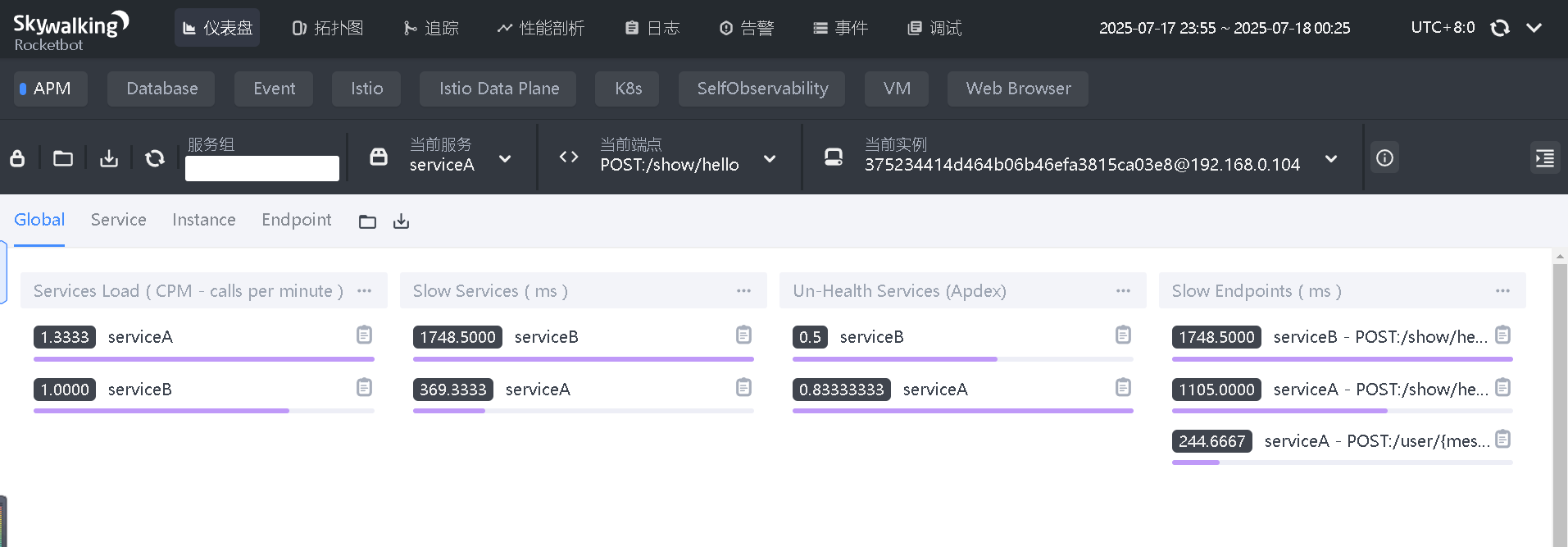Open the 日志 log page
The image size is (1568, 547).
[x=652, y=28]
